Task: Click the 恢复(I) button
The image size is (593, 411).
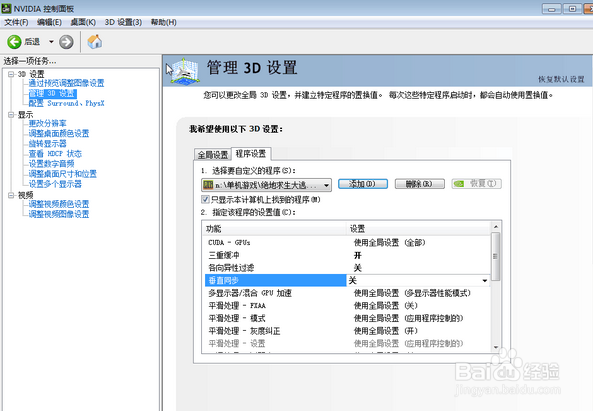Action: [477, 184]
